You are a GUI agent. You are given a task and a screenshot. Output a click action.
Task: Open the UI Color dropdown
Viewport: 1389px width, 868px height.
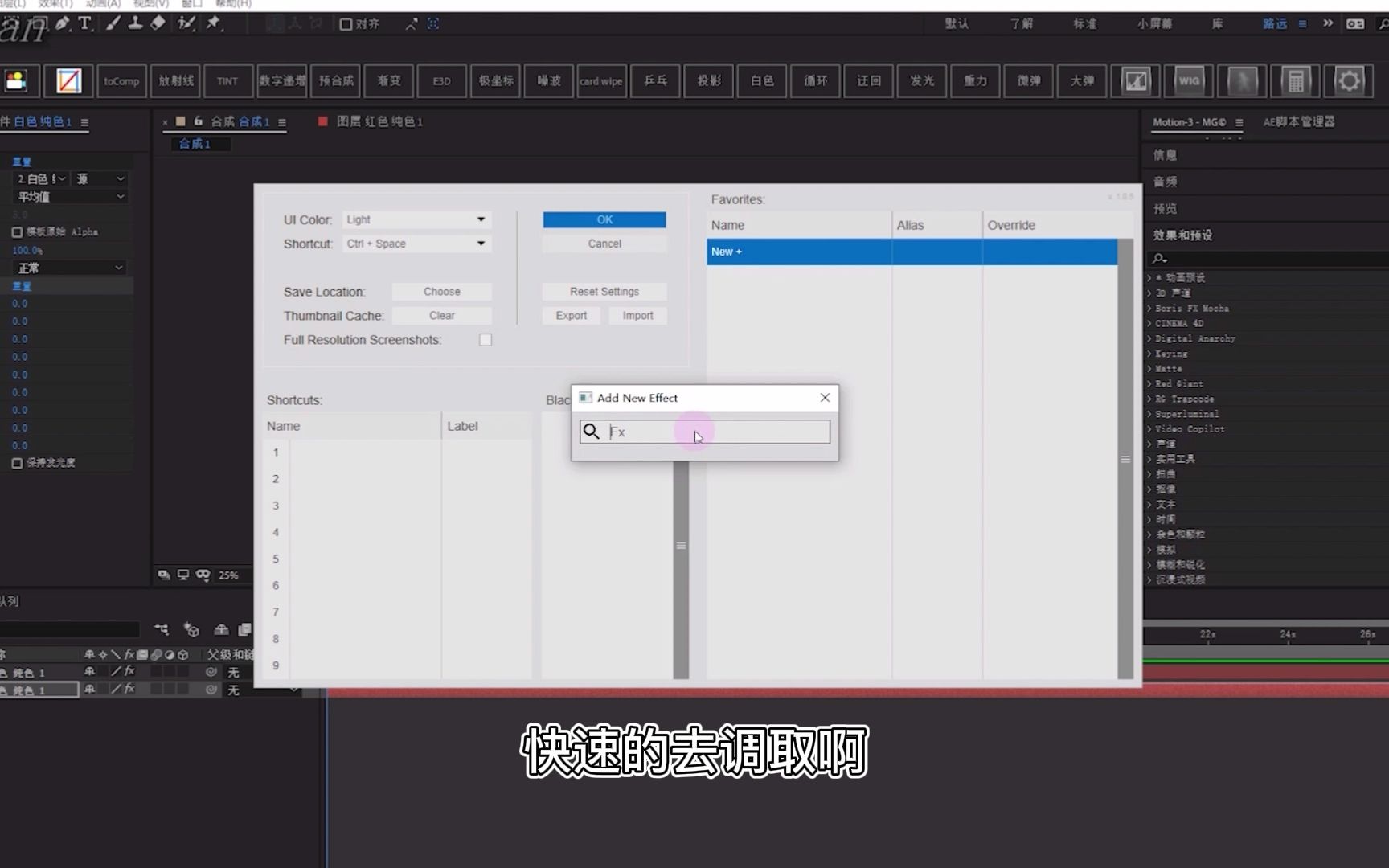pos(416,219)
